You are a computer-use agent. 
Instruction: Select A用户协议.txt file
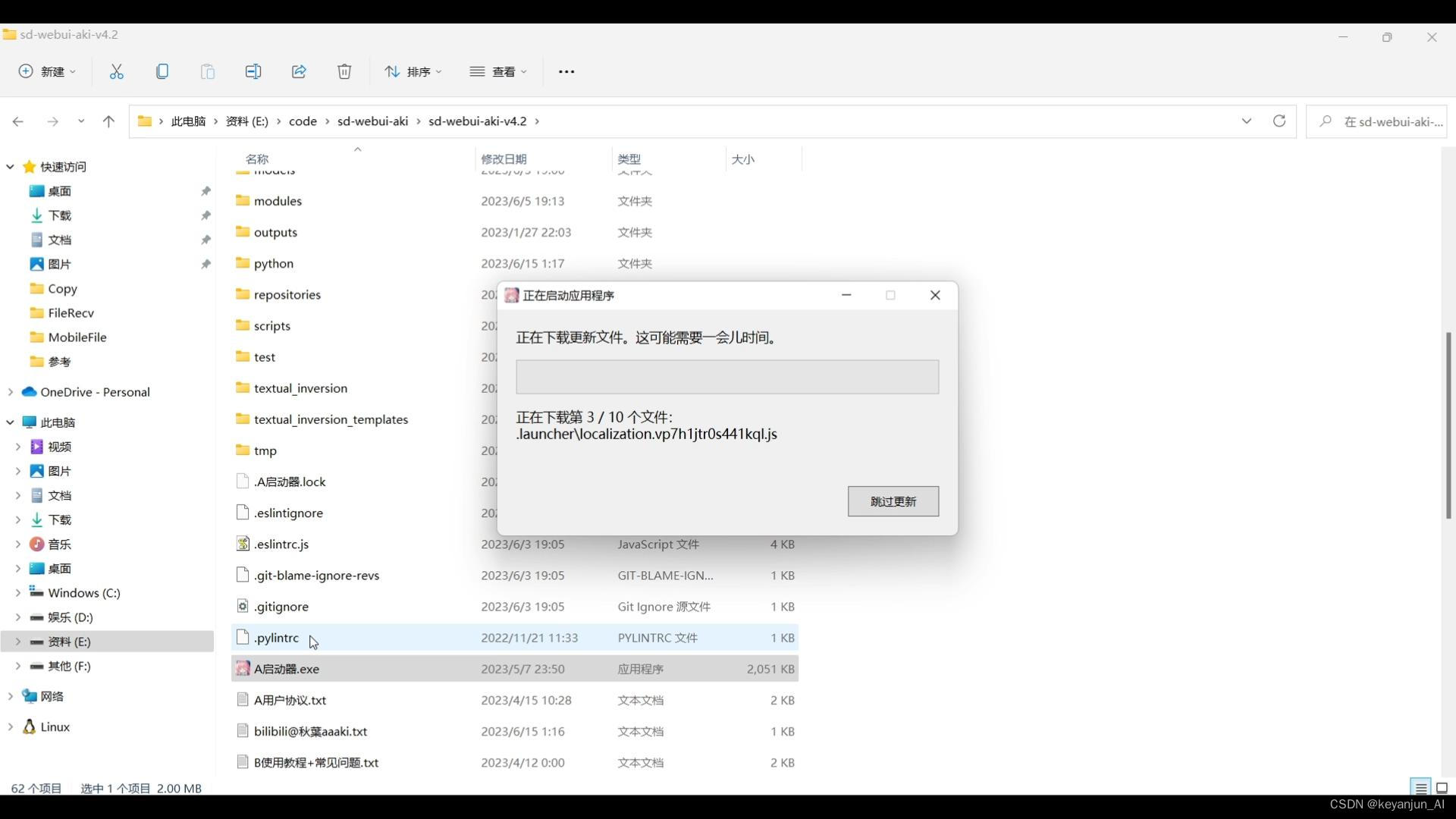(x=290, y=700)
